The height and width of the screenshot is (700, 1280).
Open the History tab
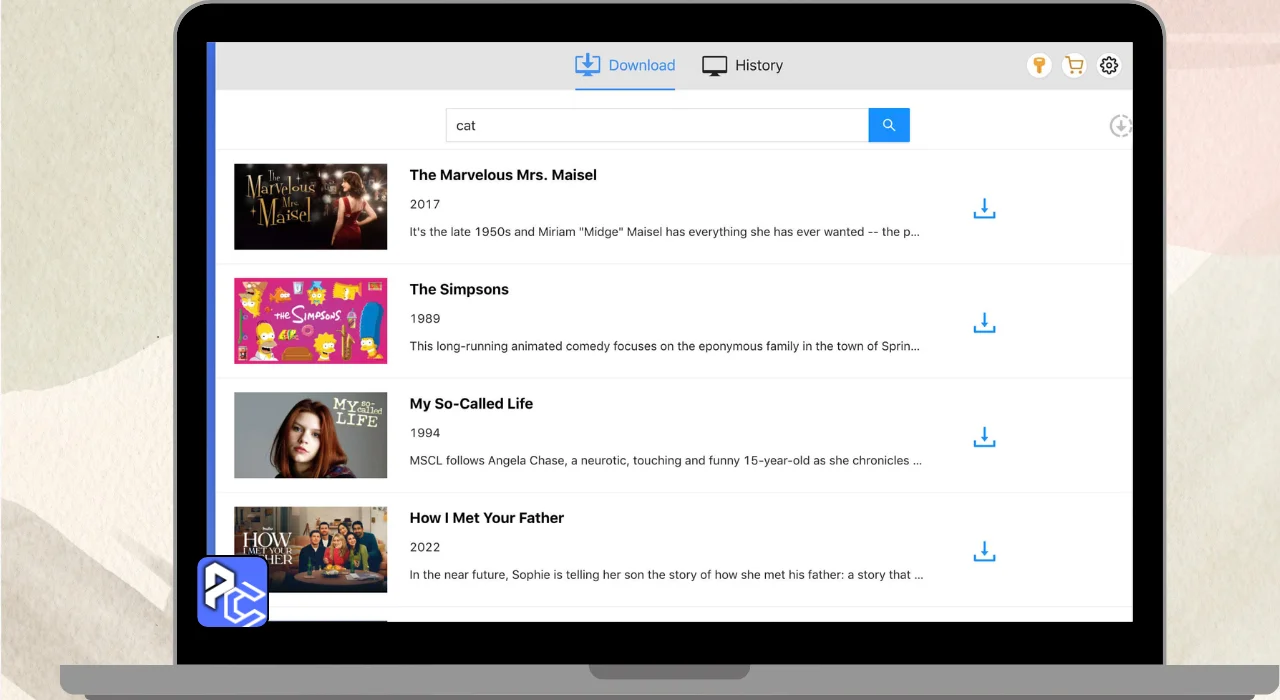[742, 65]
